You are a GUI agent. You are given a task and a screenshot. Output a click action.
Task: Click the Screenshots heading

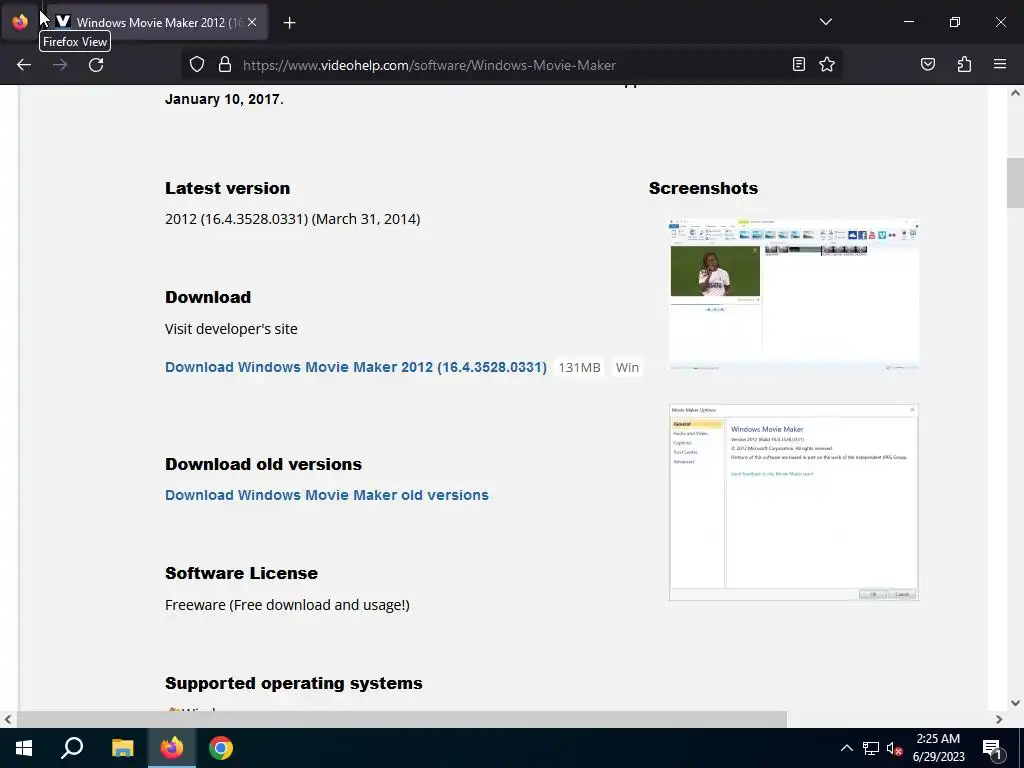[x=703, y=188]
